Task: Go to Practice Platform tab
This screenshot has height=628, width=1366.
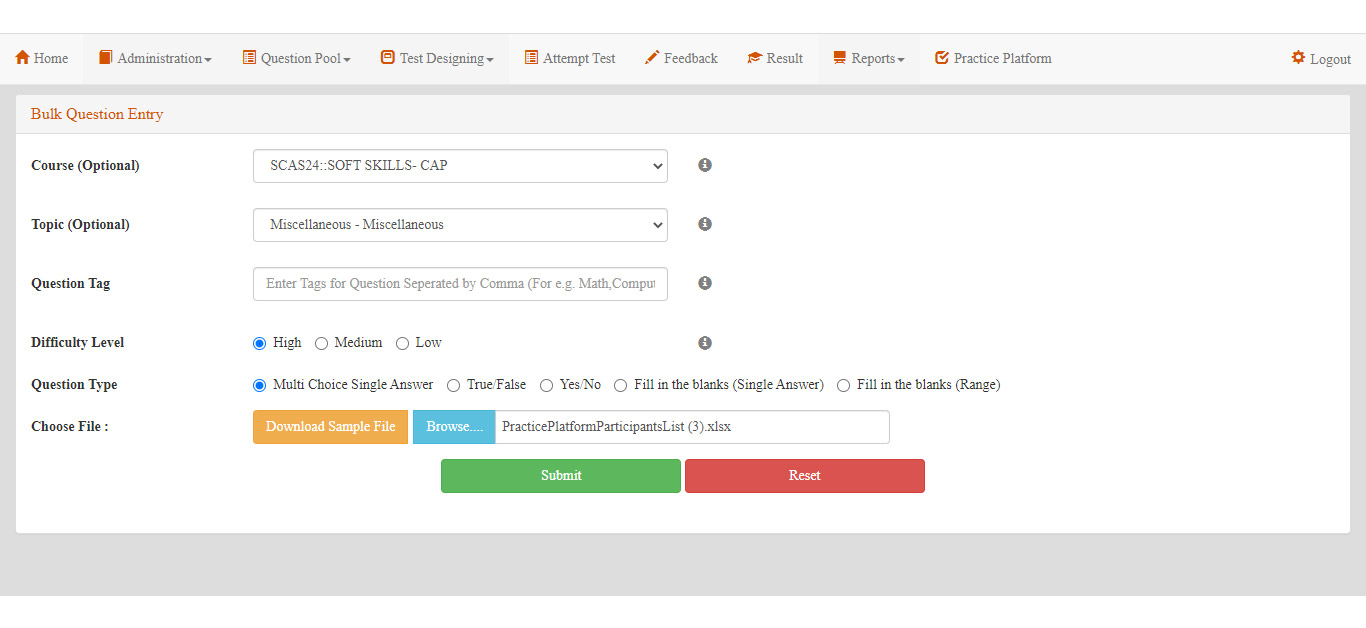Action: pyautogui.click(x=992, y=59)
